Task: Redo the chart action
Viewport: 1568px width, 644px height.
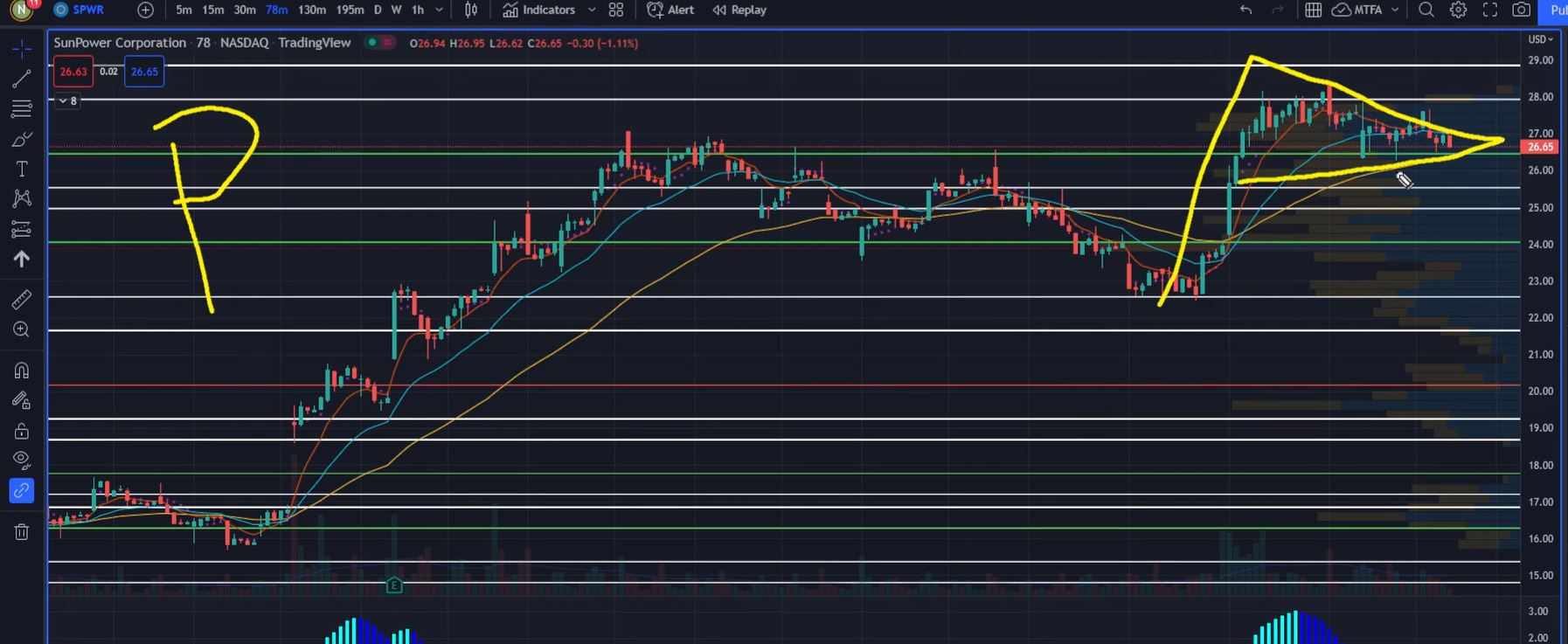Action: tap(1277, 10)
